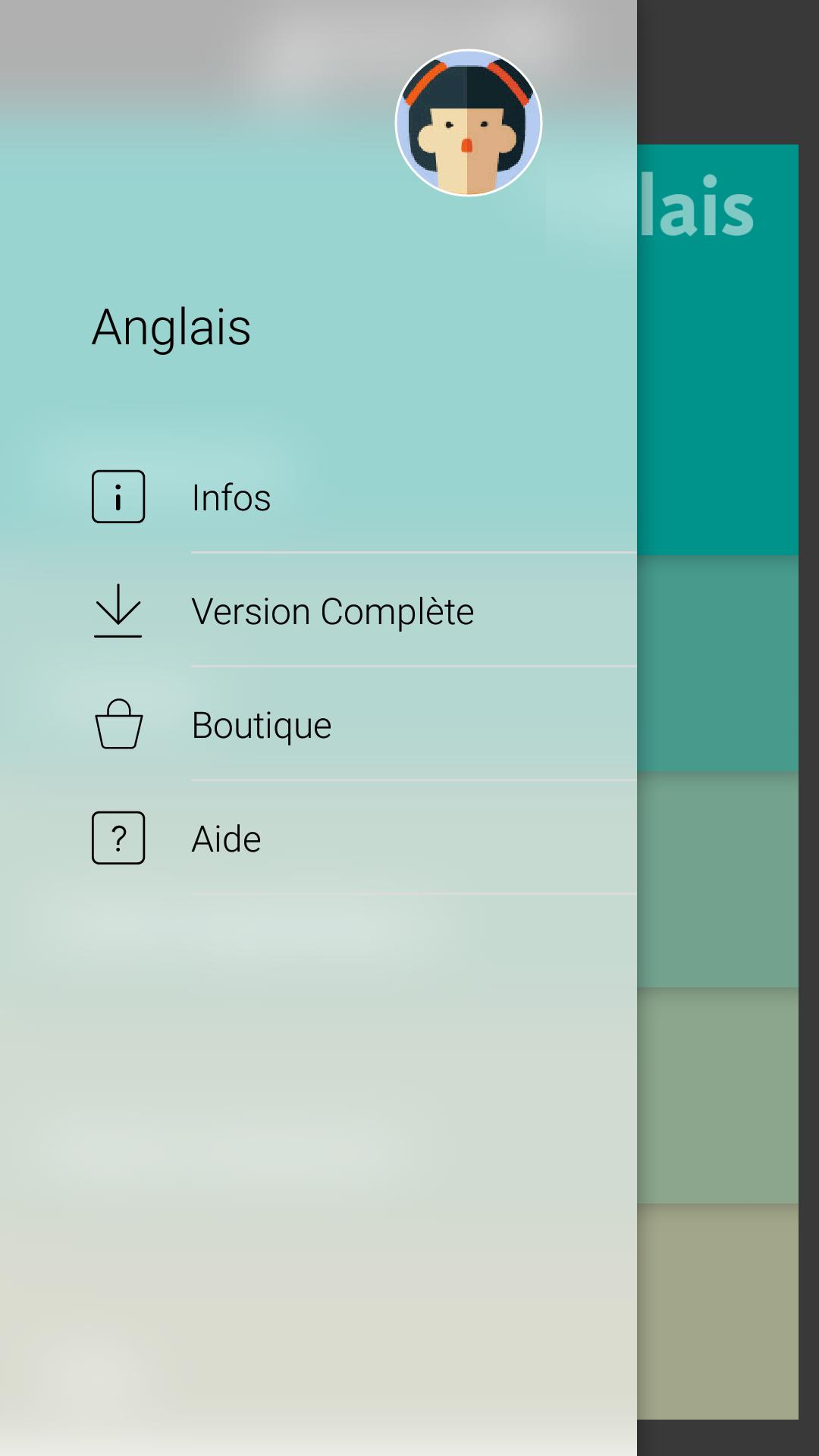Tap the question mark help icon

click(118, 838)
